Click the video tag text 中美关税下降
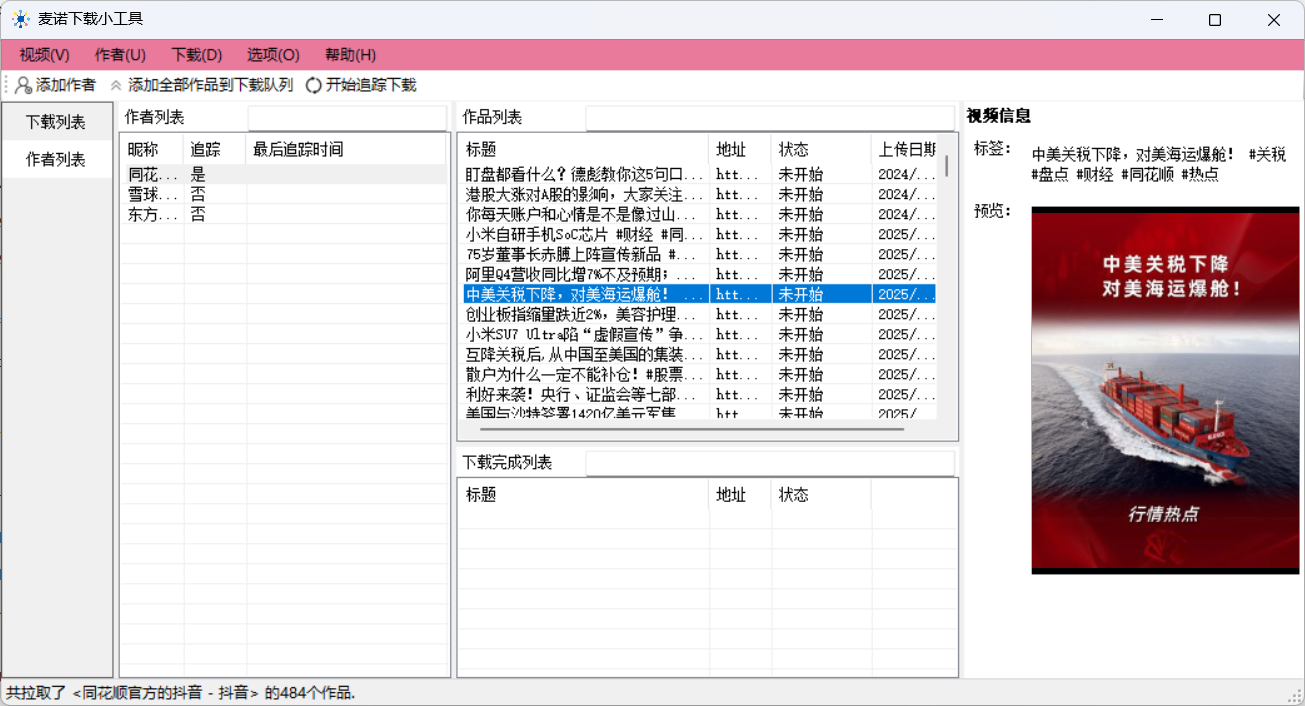This screenshot has height=706, width=1305. pos(1159,164)
